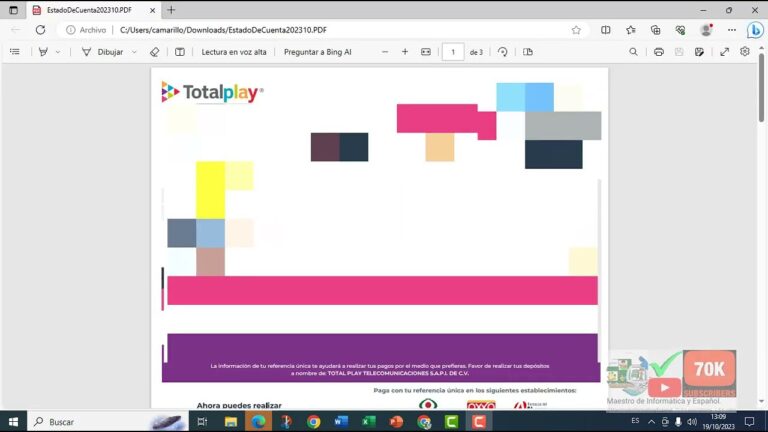Image resolution: width=768 pixels, height=432 pixels.
Task: Open browser essentials heart icon
Action: (x=680, y=30)
